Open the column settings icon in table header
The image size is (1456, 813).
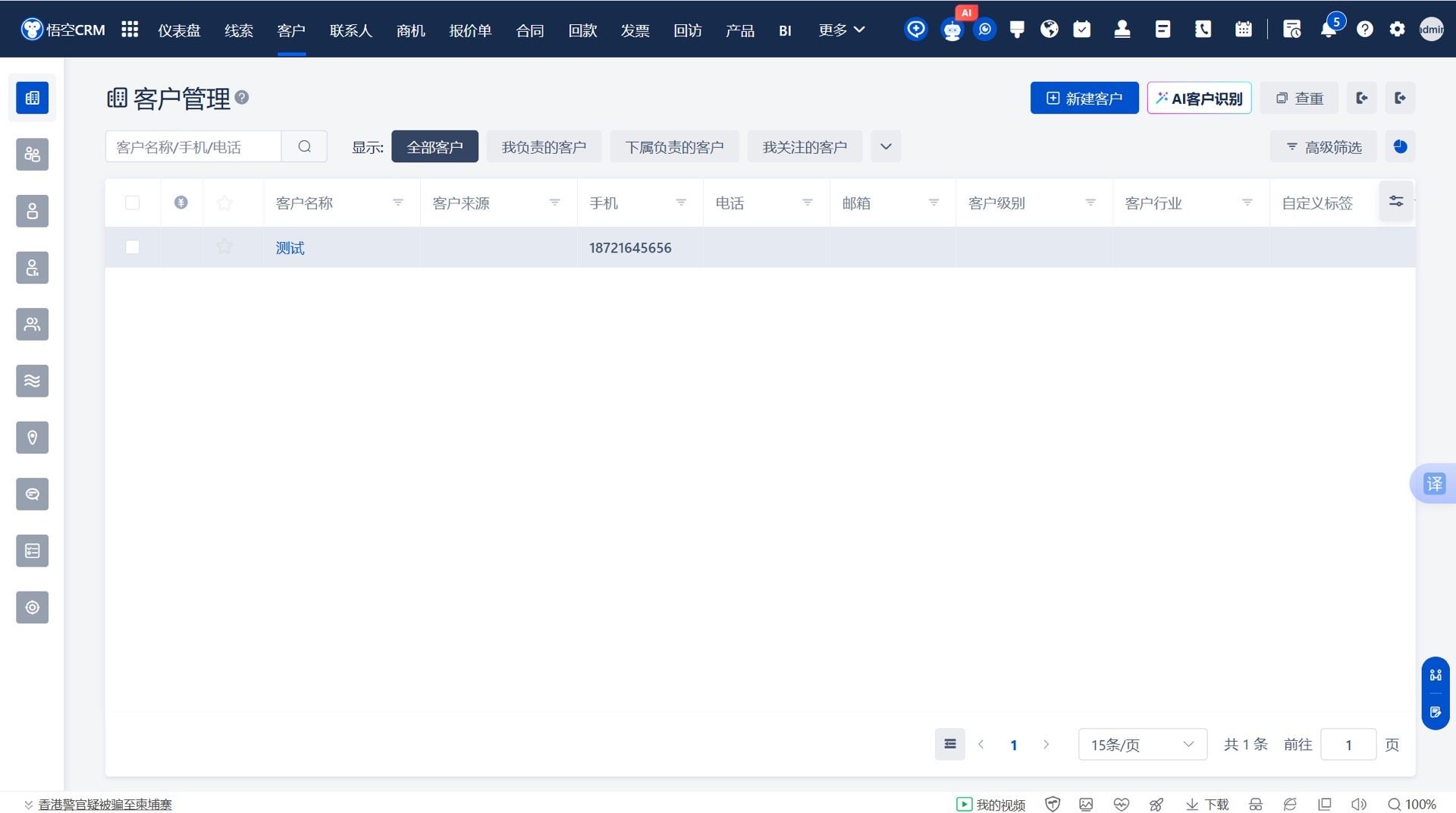[x=1395, y=202]
